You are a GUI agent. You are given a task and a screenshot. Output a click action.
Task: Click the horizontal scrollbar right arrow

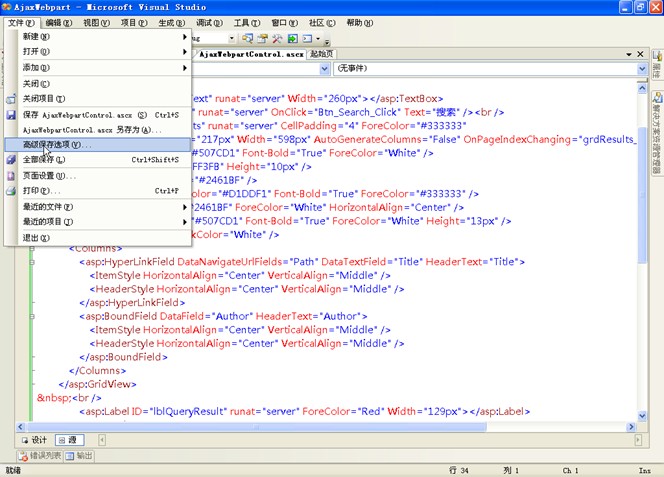(x=631, y=427)
